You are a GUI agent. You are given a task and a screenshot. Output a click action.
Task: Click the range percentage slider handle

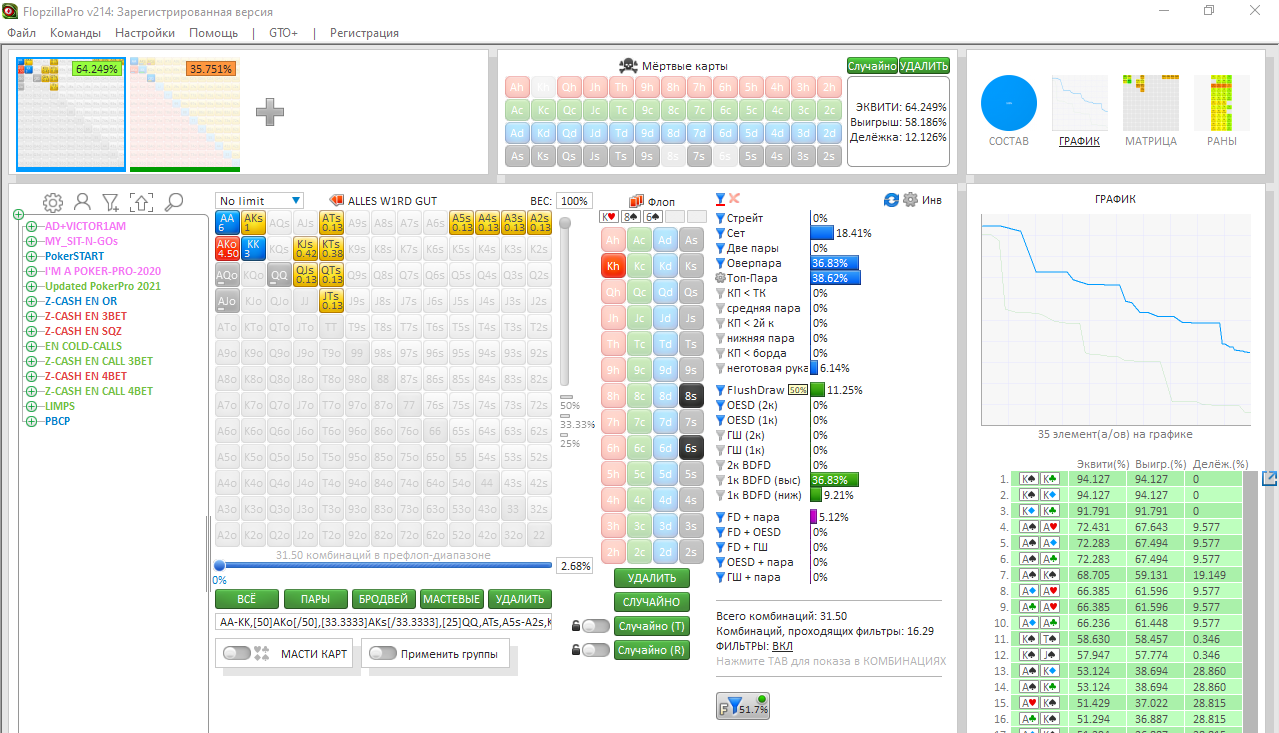(219, 566)
